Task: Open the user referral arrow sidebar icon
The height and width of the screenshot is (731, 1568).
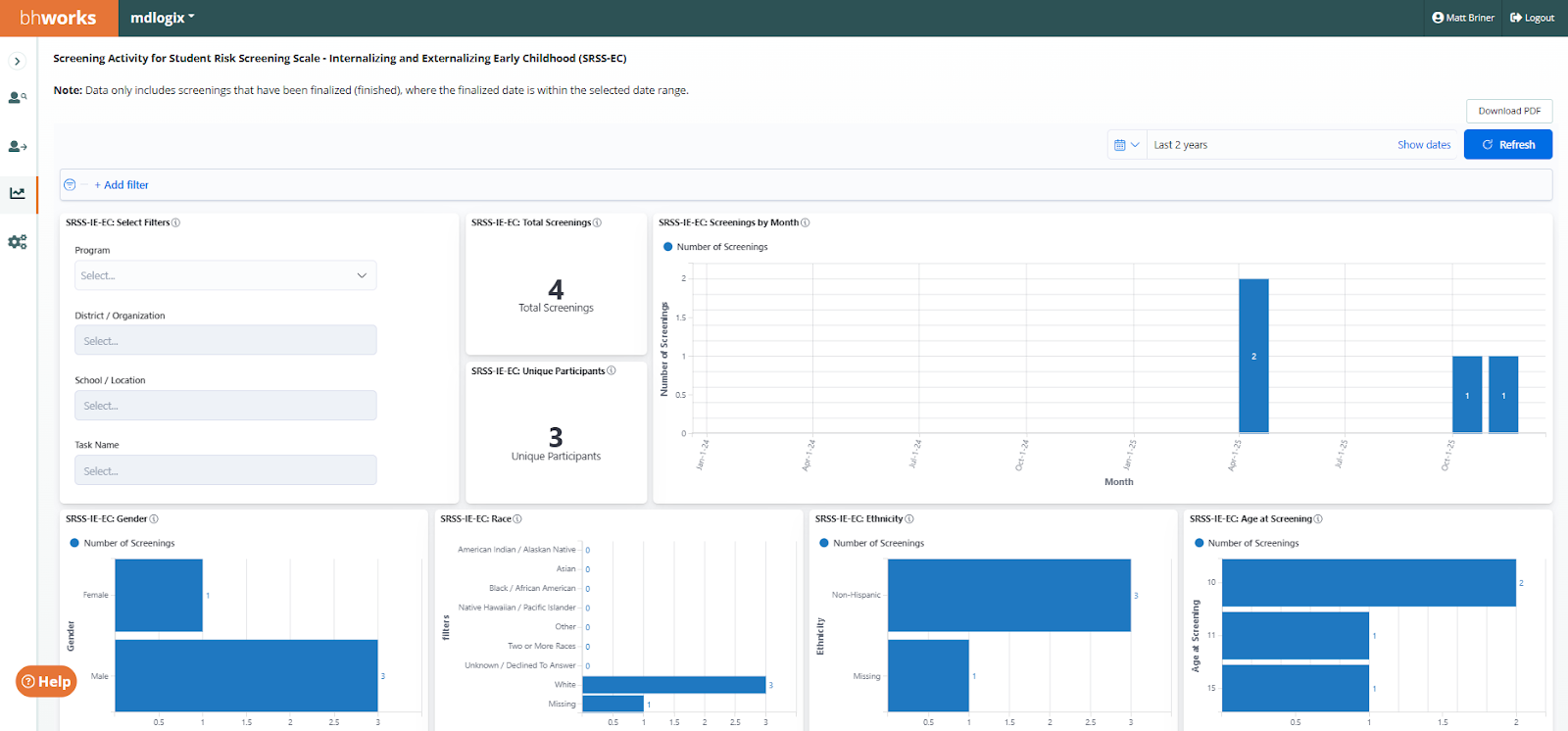Action: coord(17,146)
